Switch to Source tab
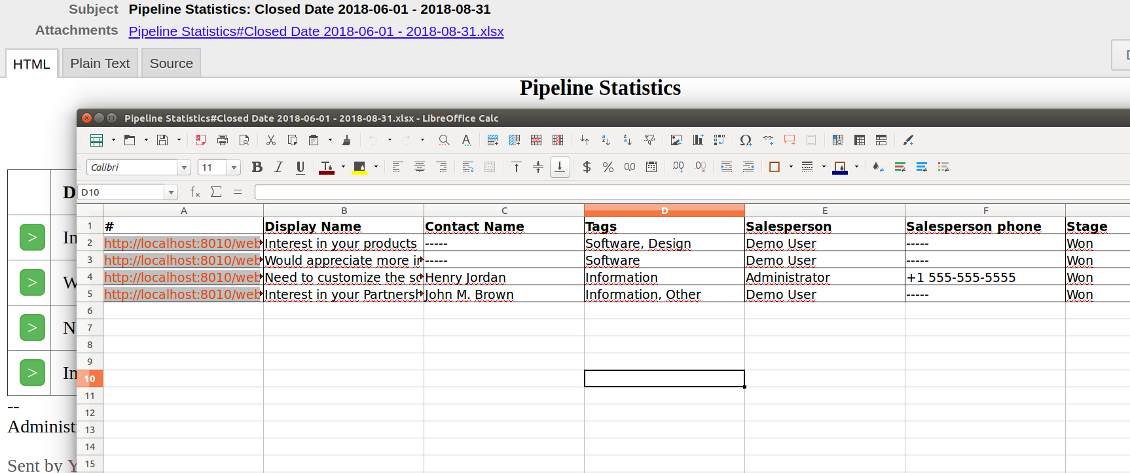This screenshot has height=473, width=1130. tap(172, 63)
